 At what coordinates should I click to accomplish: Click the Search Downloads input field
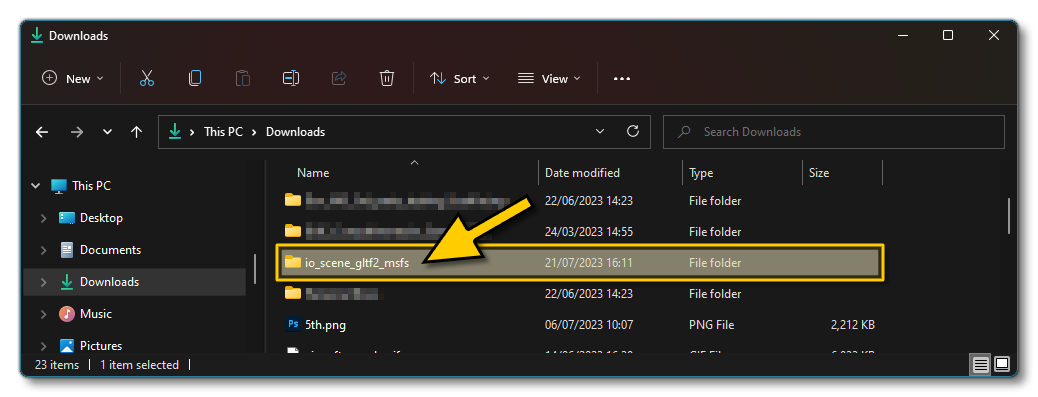[x=834, y=132]
